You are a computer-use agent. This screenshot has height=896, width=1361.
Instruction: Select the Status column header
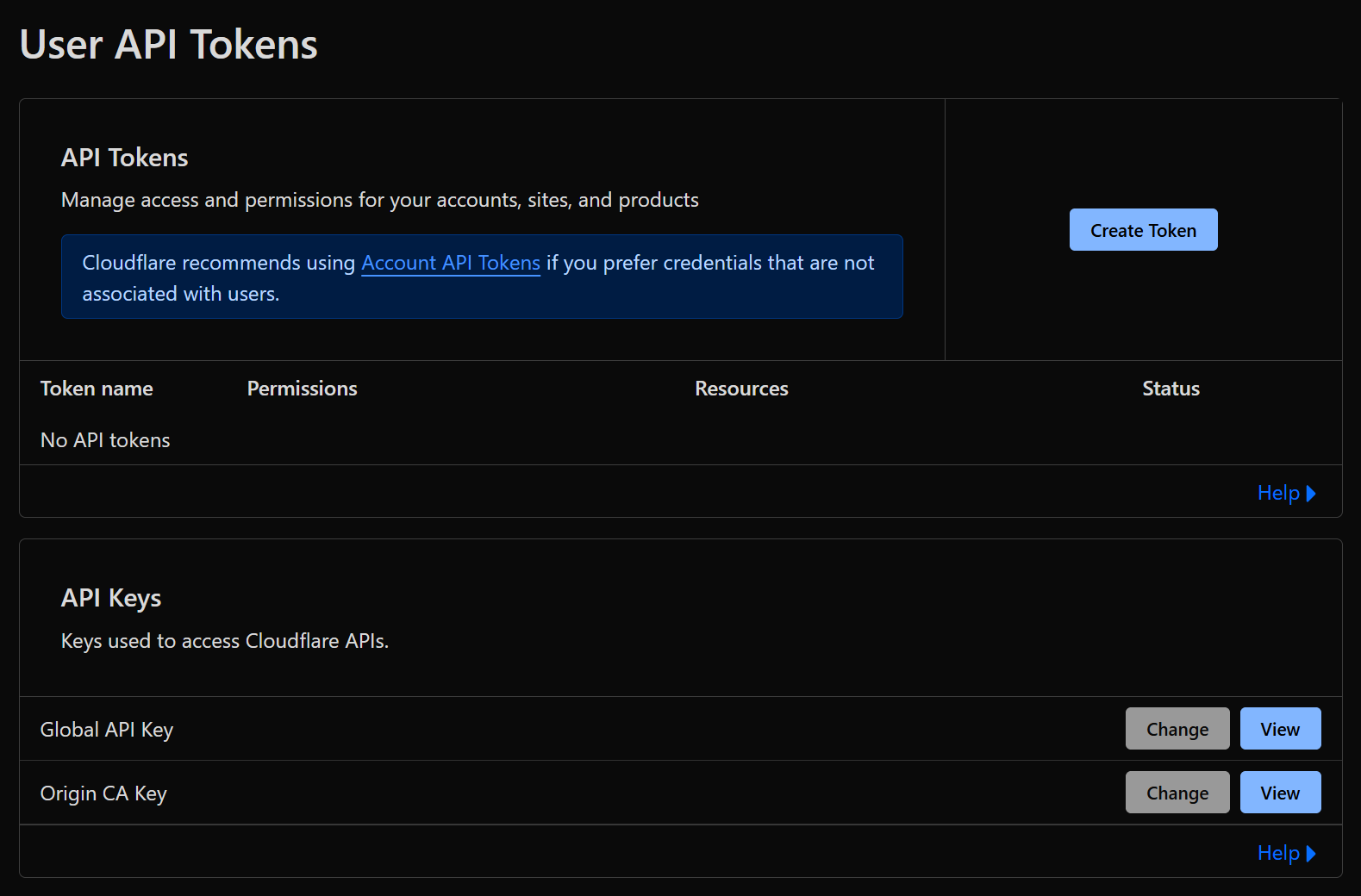coord(1171,389)
